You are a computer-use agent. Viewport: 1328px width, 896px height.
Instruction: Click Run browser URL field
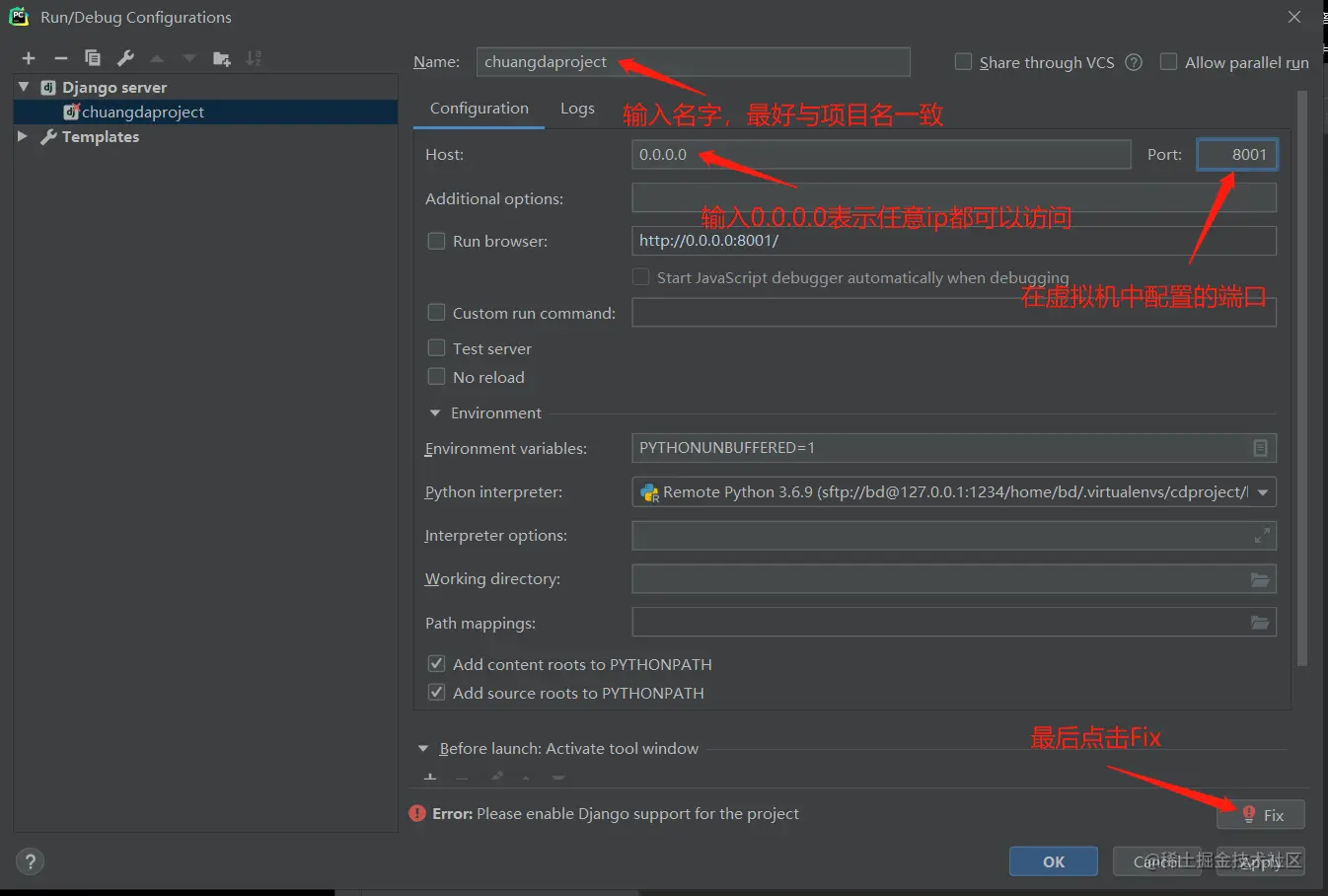point(954,241)
